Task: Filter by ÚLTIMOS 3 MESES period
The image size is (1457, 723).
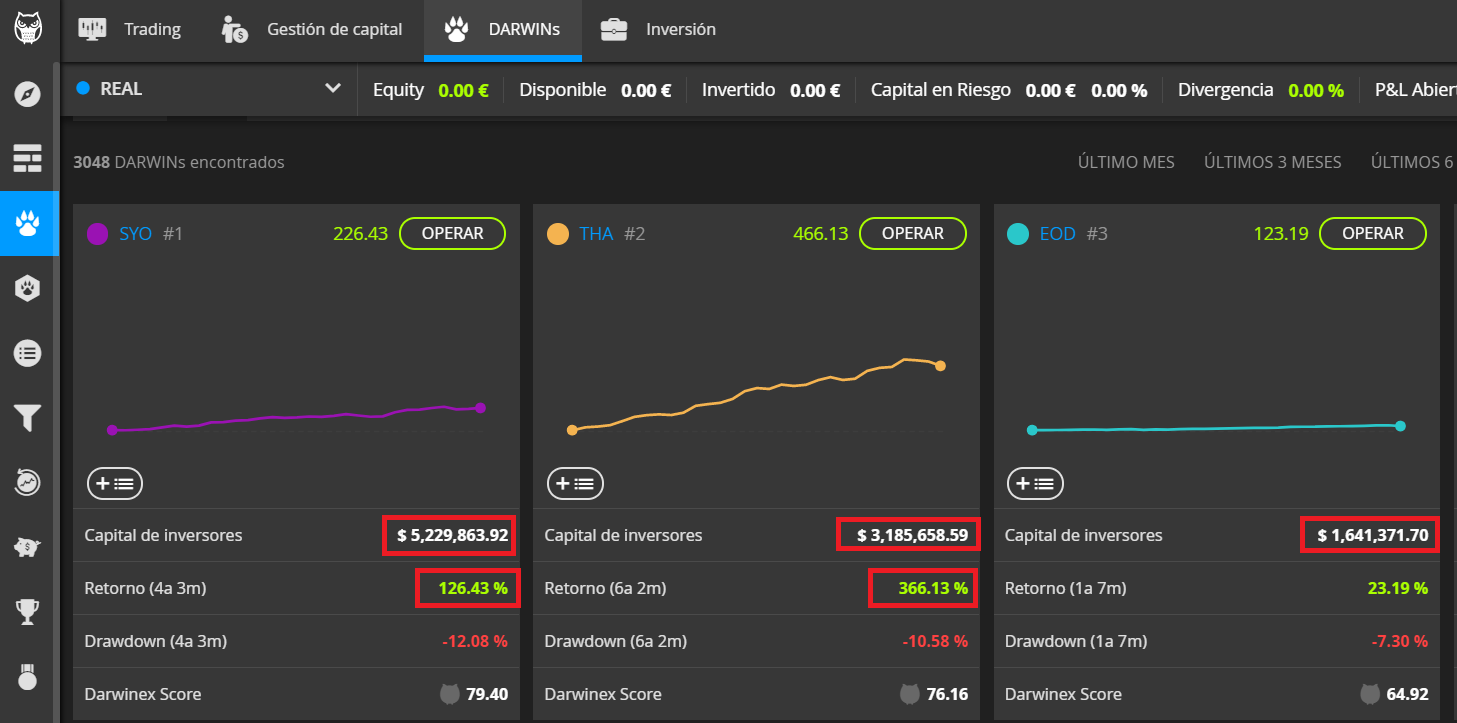Action: (x=1273, y=162)
